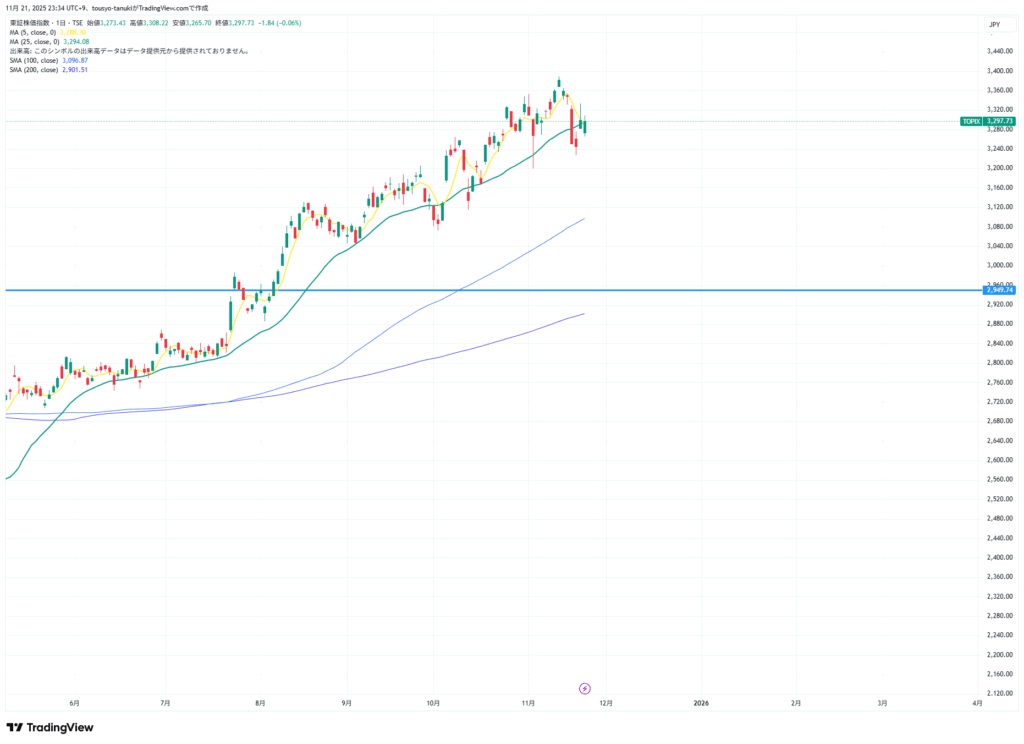Click the 9月 label on time axis
The width and height of the screenshot is (1024, 744).
[346, 703]
